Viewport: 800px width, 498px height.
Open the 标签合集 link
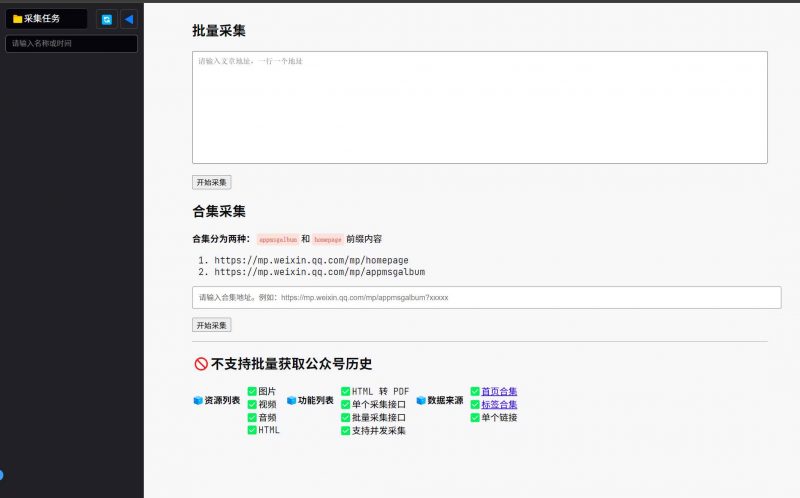(x=499, y=404)
